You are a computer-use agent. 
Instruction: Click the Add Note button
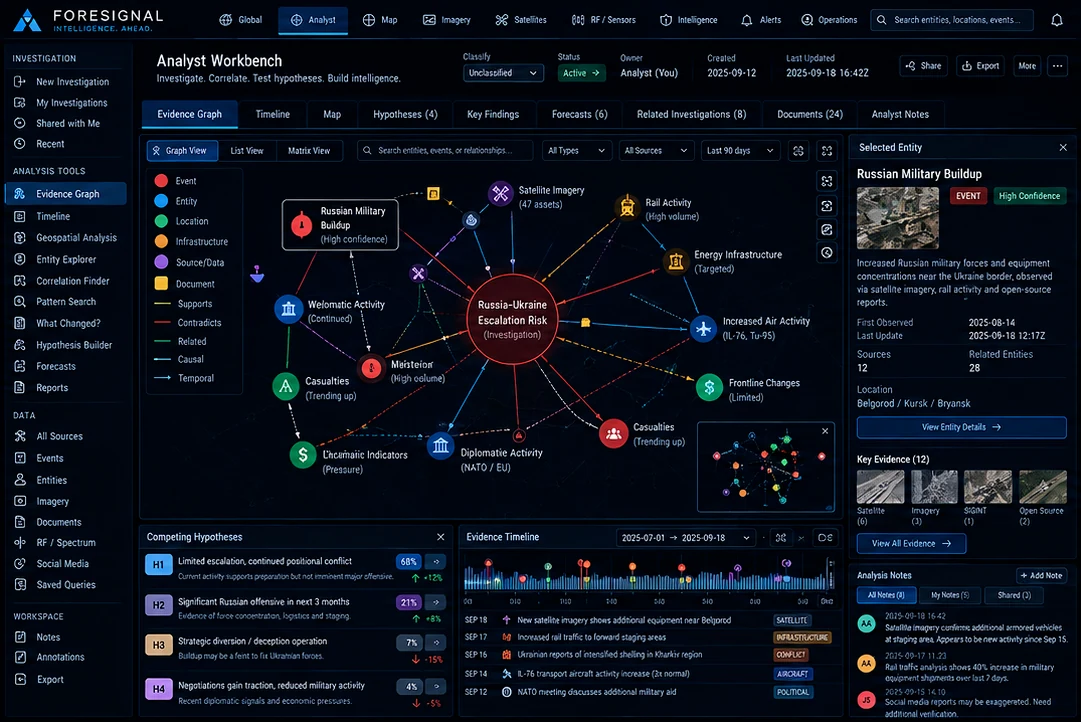tap(1041, 575)
